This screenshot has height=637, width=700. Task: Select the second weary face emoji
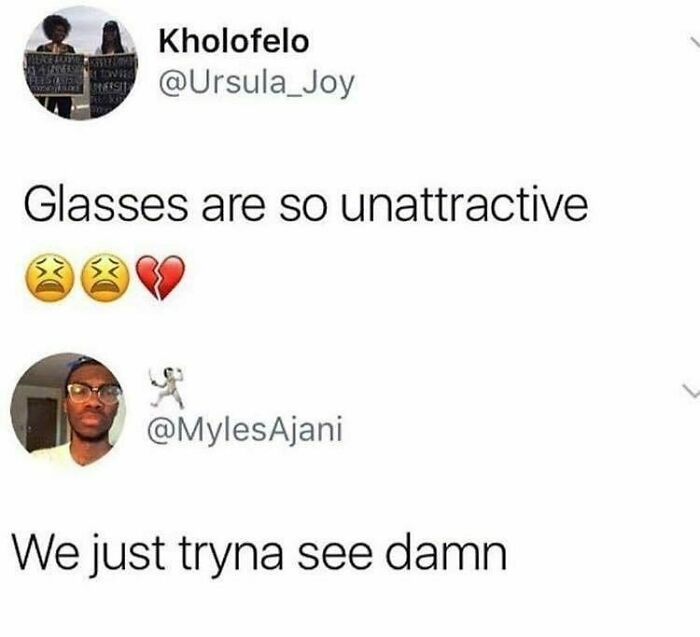click(x=105, y=278)
